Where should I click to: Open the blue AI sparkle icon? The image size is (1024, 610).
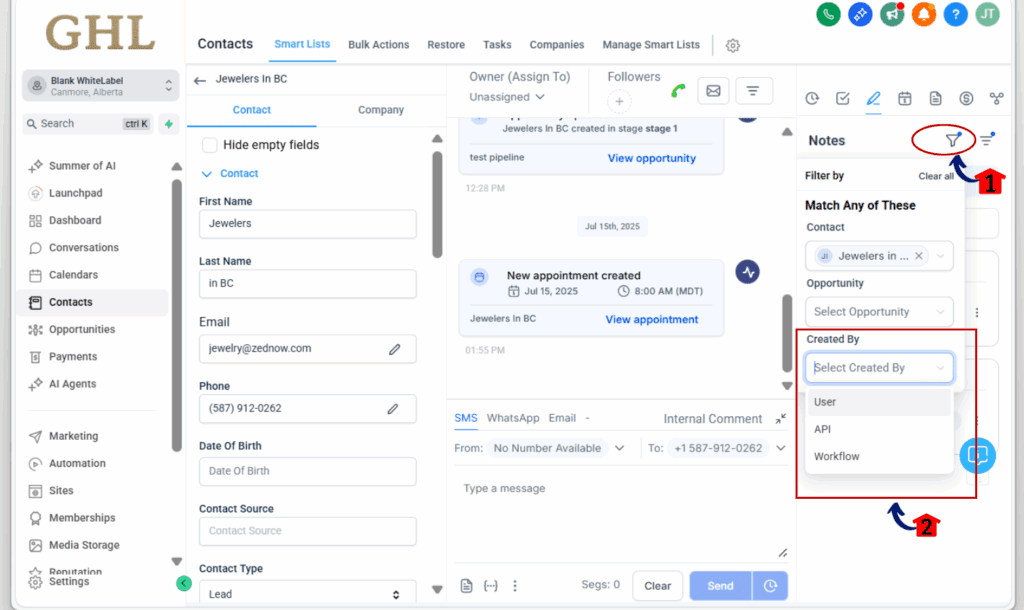(x=860, y=14)
